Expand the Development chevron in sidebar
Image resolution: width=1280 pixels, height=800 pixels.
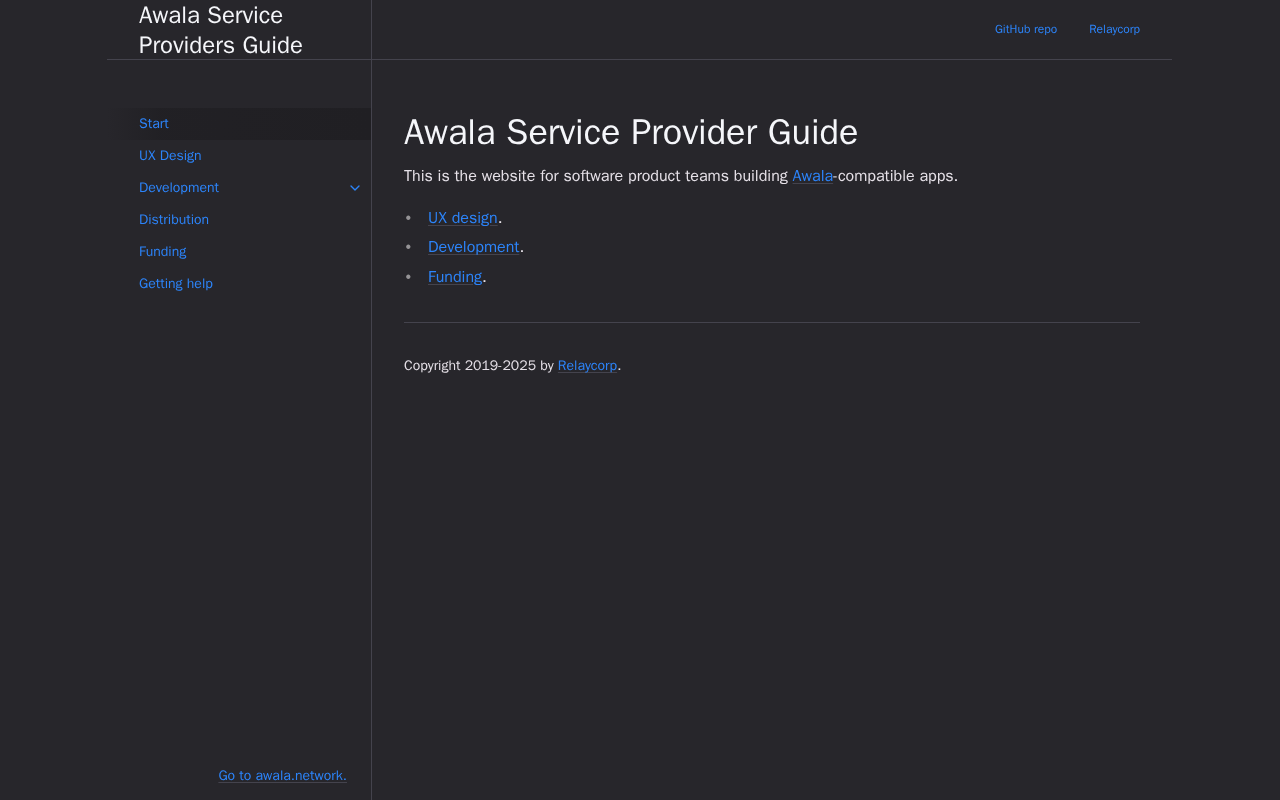[355, 188]
